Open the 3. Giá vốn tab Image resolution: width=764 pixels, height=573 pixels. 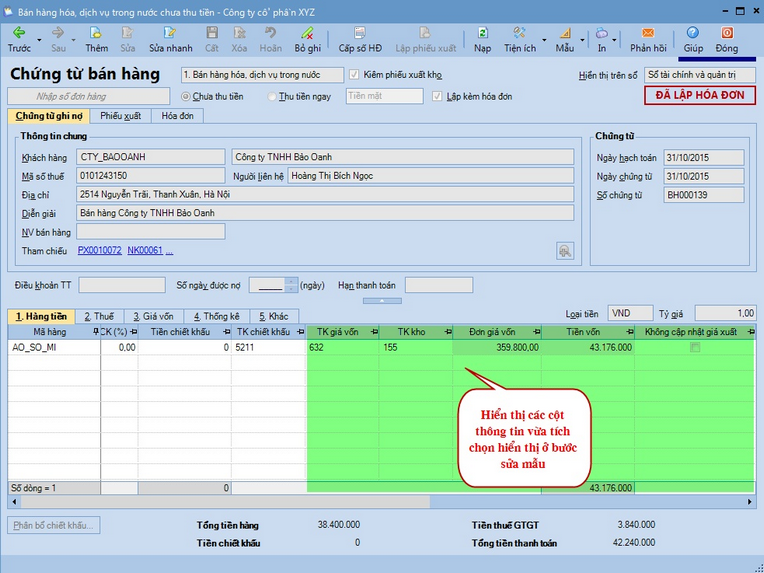pos(153,316)
